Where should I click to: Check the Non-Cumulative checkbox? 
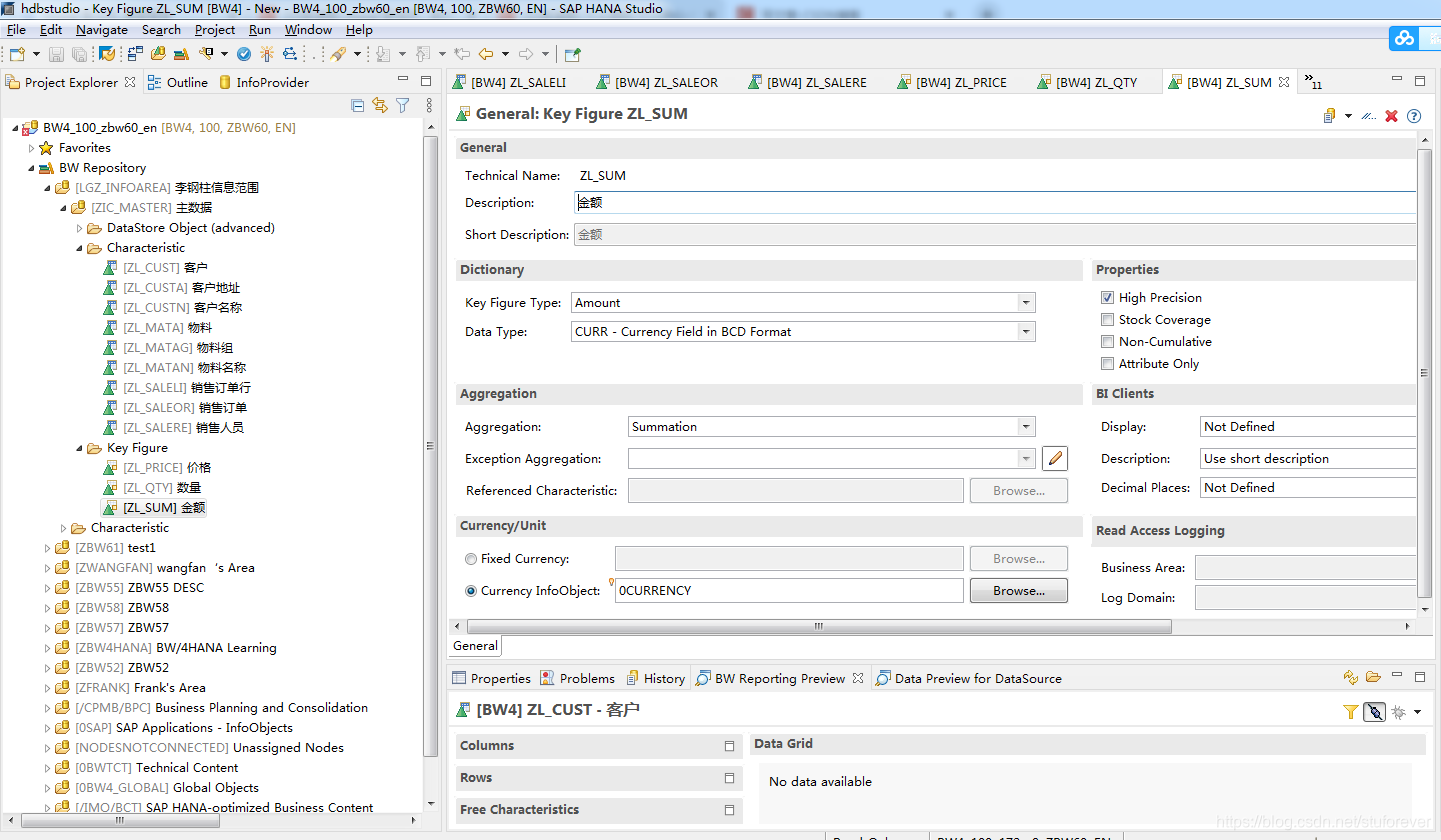[1107, 341]
